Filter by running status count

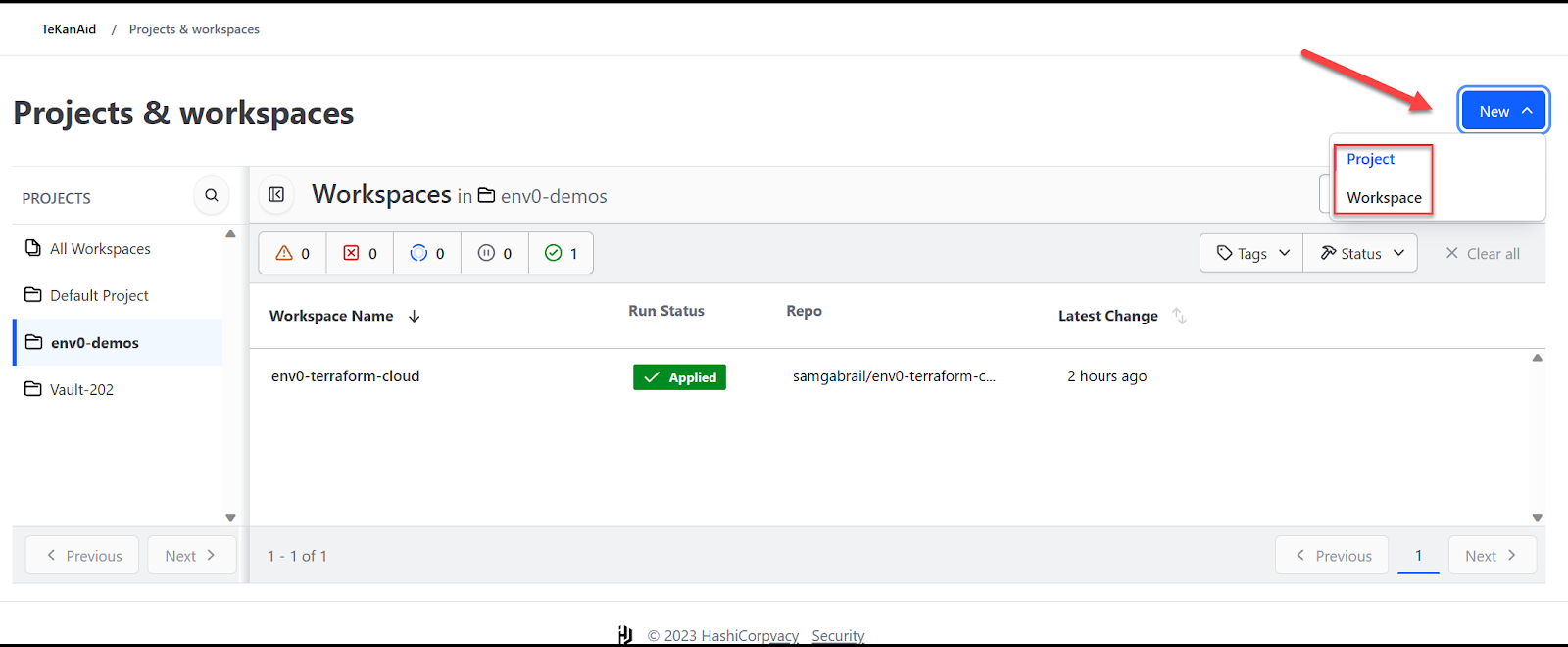tap(427, 253)
